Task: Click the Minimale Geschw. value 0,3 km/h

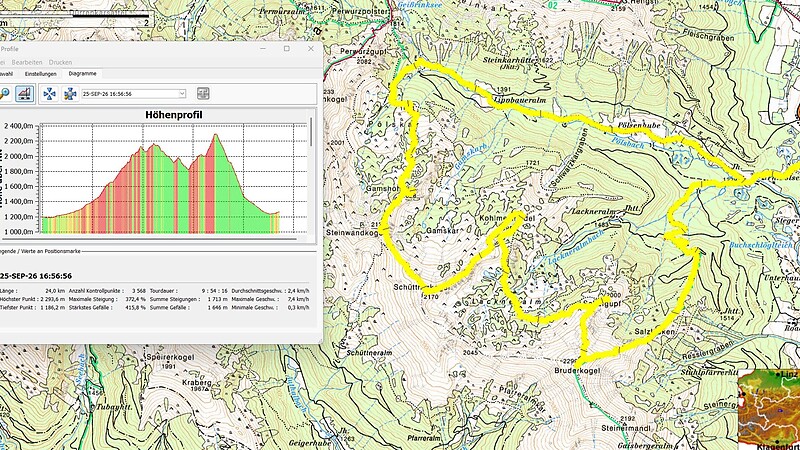Action: tap(299, 308)
